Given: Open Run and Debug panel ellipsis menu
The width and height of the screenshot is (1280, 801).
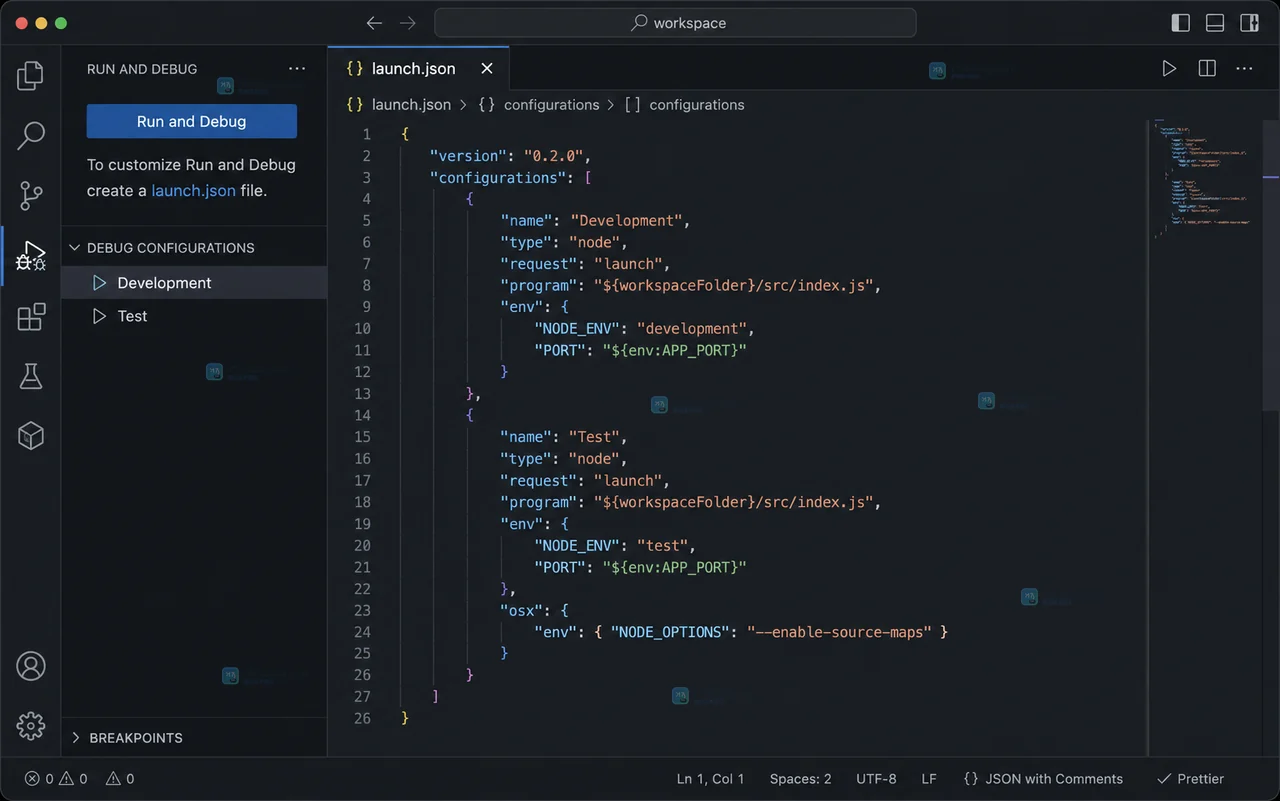Looking at the screenshot, I should click(x=297, y=69).
